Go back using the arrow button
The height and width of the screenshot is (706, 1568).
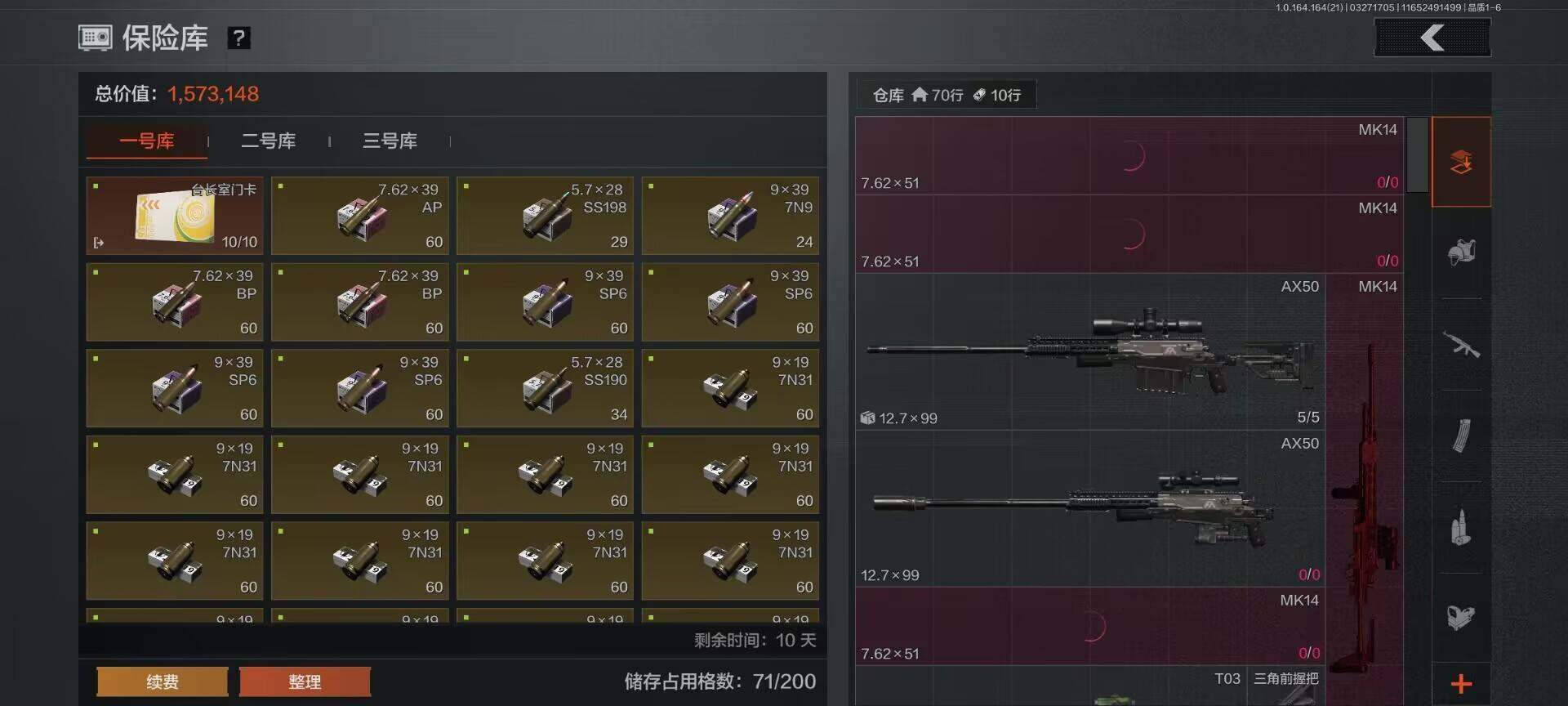[1432, 38]
